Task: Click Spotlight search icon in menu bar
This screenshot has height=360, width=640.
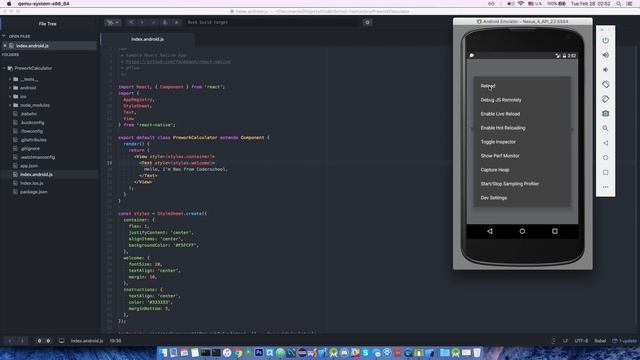Action: tap(619, 4)
